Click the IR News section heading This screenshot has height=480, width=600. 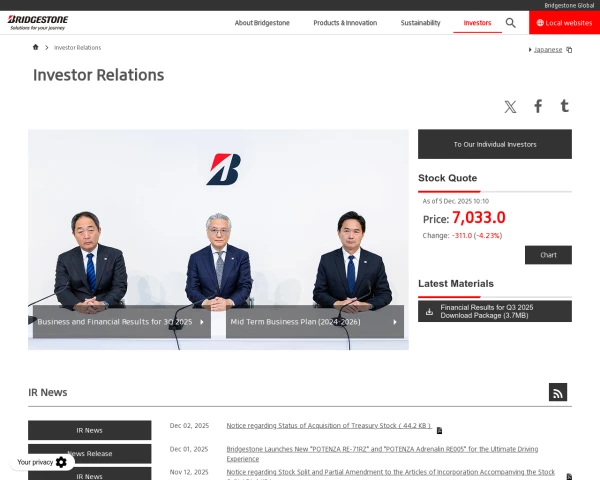point(48,392)
